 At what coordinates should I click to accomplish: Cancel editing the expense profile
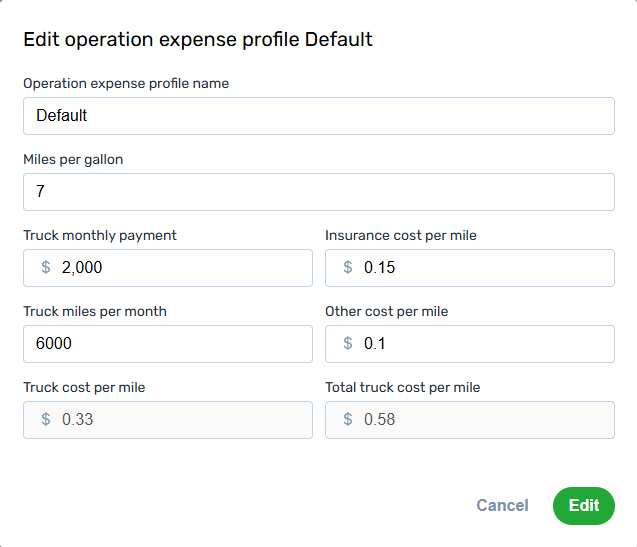click(x=502, y=506)
